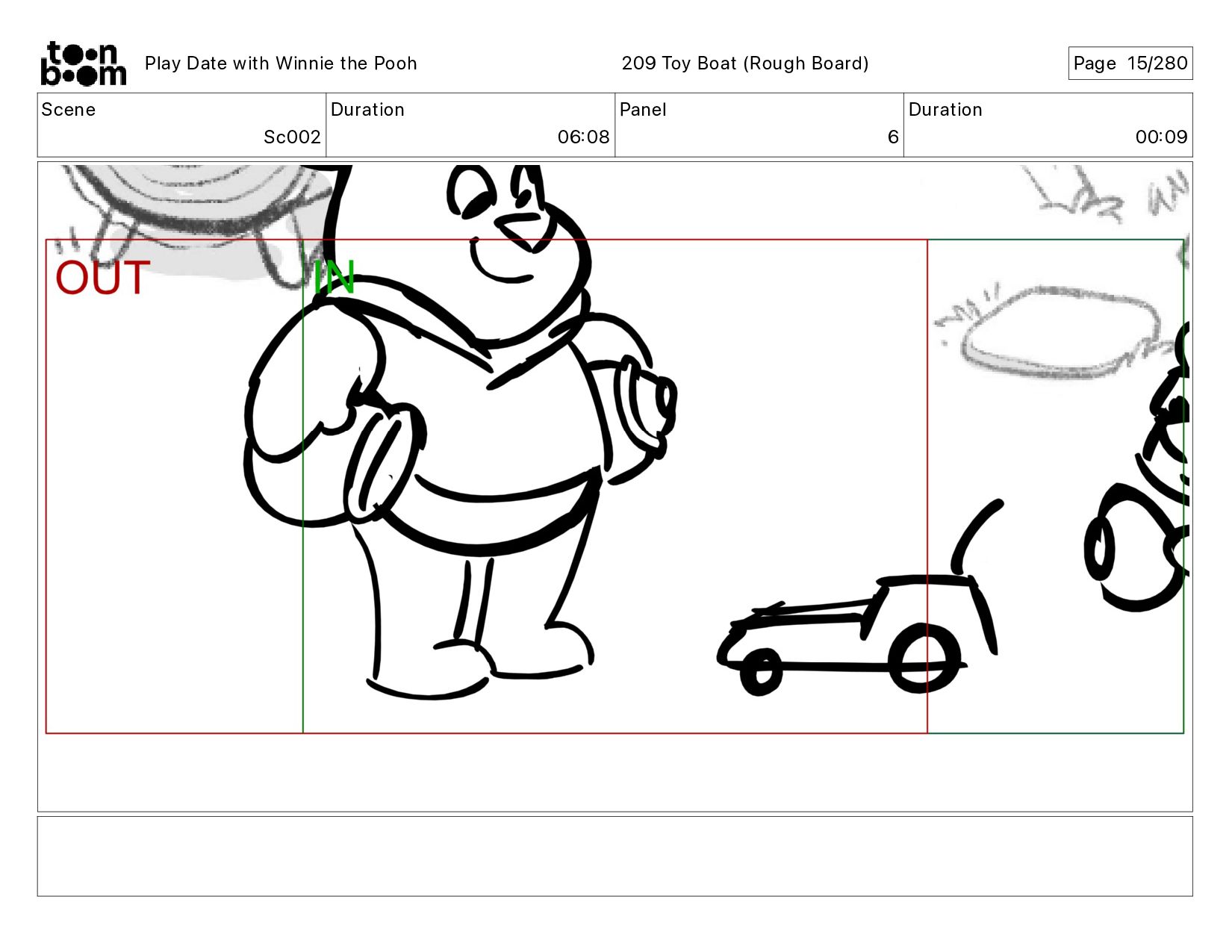
Task: Click the "Panel" header label
Action: (643, 110)
